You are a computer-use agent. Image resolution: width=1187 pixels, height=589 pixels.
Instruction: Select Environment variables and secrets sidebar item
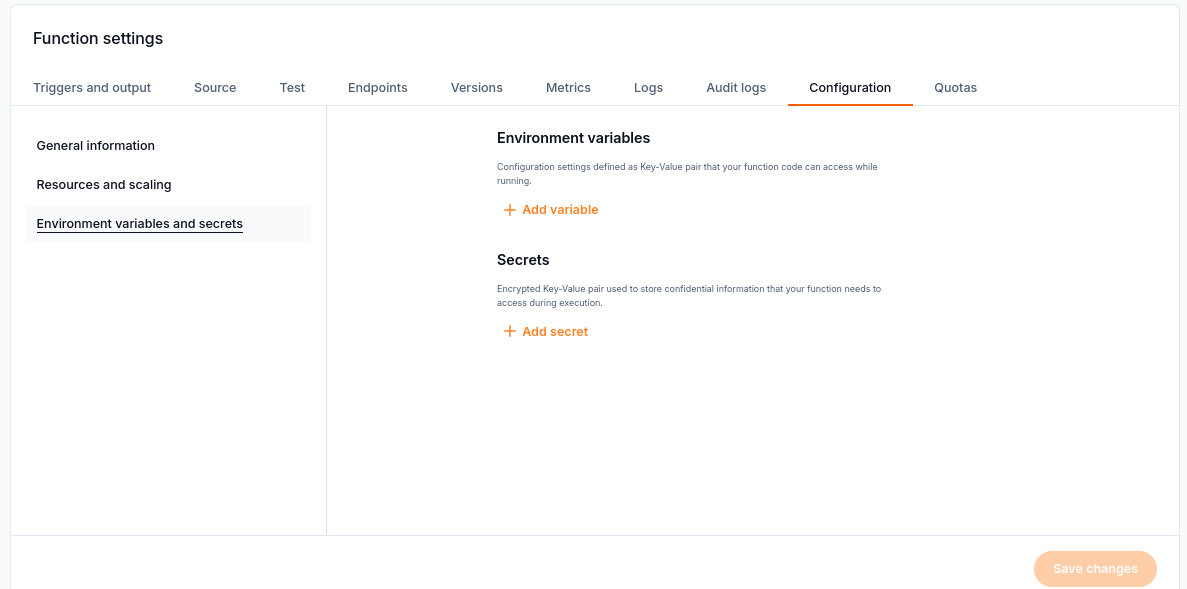click(168, 224)
